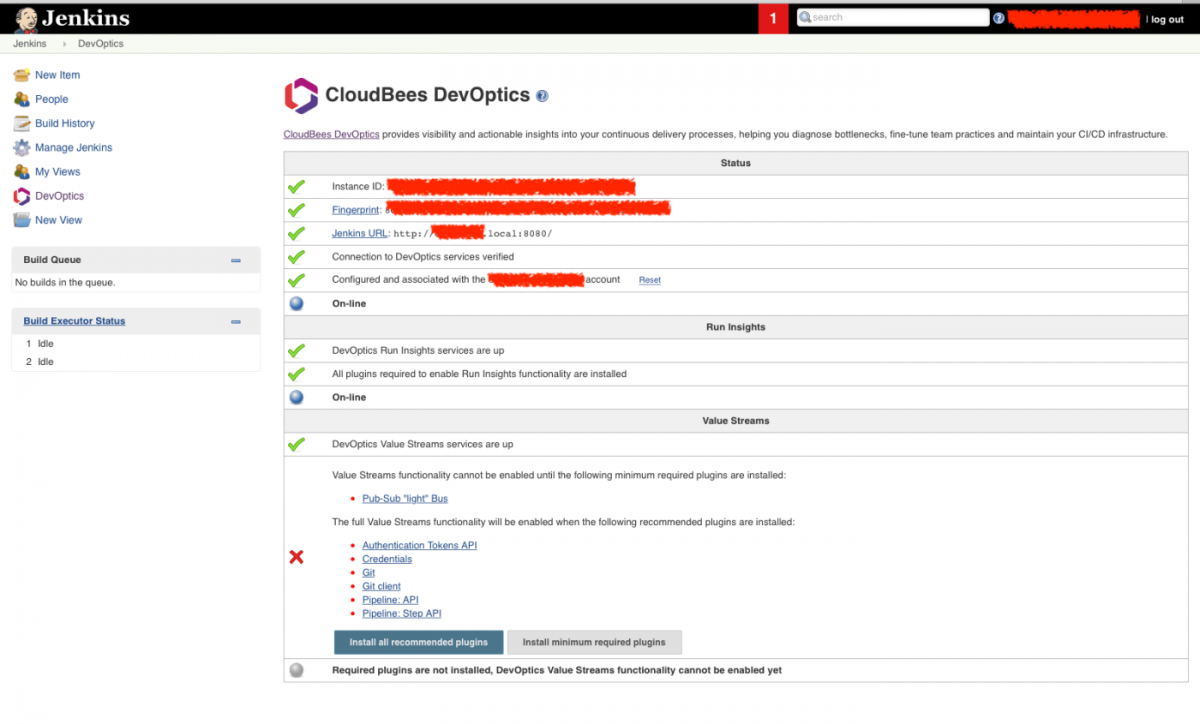Click help icon beside CloudBees DevOptics title
Viewport: 1200px width, 724px height.
pyautogui.click(x=542, y=96)
